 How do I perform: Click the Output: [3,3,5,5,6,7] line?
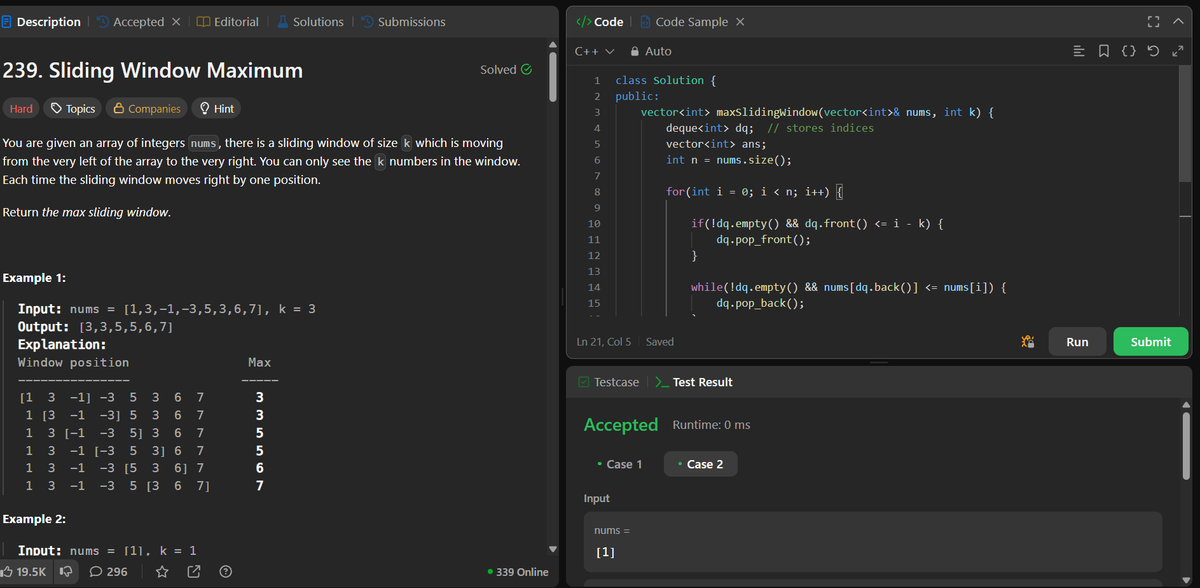click(x=96, y=327)
